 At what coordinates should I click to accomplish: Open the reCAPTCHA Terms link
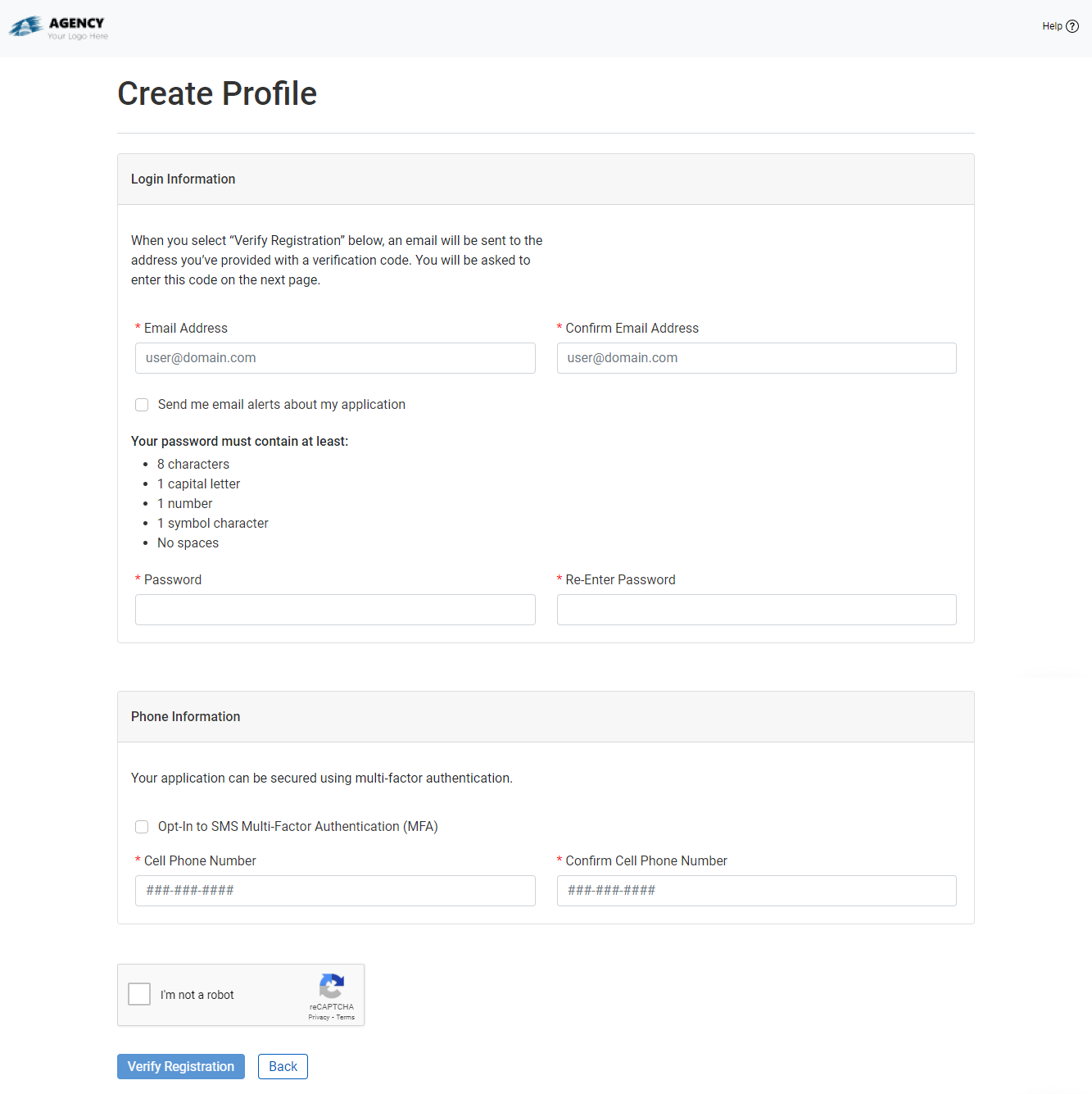coord(346,1017)
